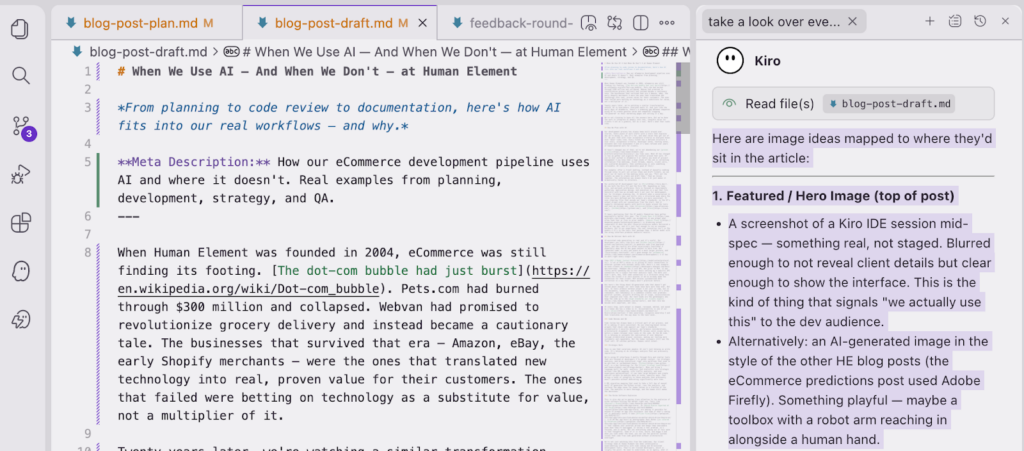This screenshot has height=451, width=1024.
Task: Close the 'take a look over eve...' chat tab
Action: pyautogui.click(x=852, y=22)
